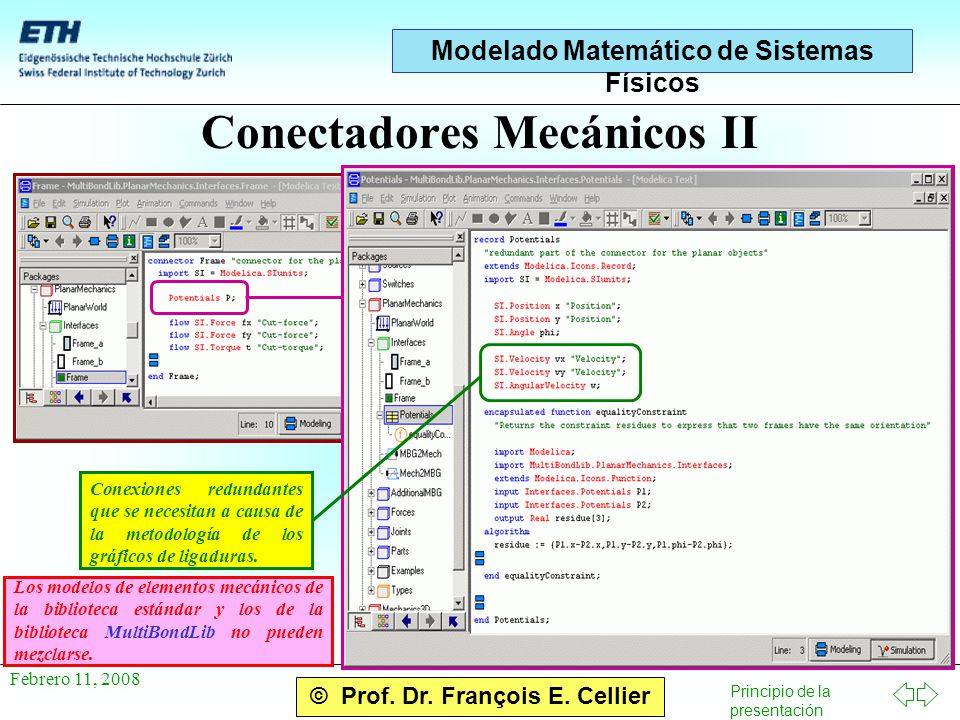Open Plot menu in Potentials window
The height and width of the screenshot is (720, 960).
point(449,198)
